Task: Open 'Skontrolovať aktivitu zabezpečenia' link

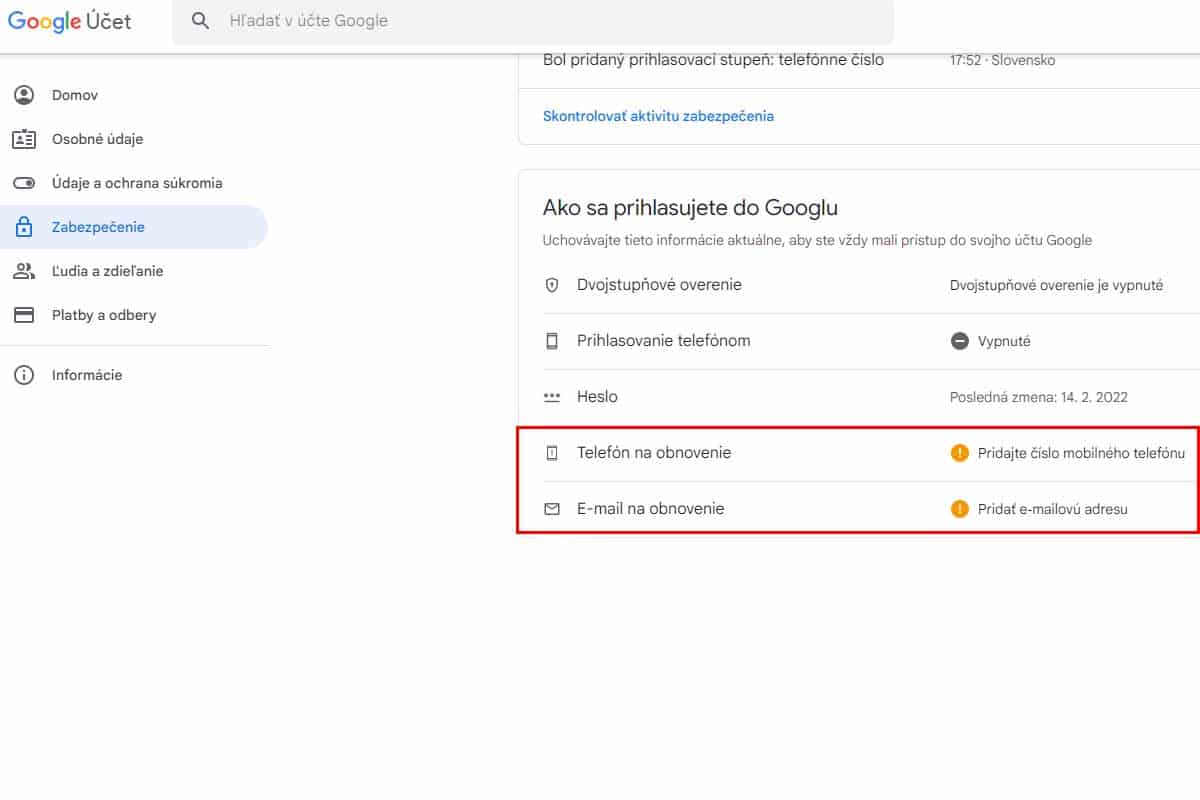Action: [x=658, y=116]
